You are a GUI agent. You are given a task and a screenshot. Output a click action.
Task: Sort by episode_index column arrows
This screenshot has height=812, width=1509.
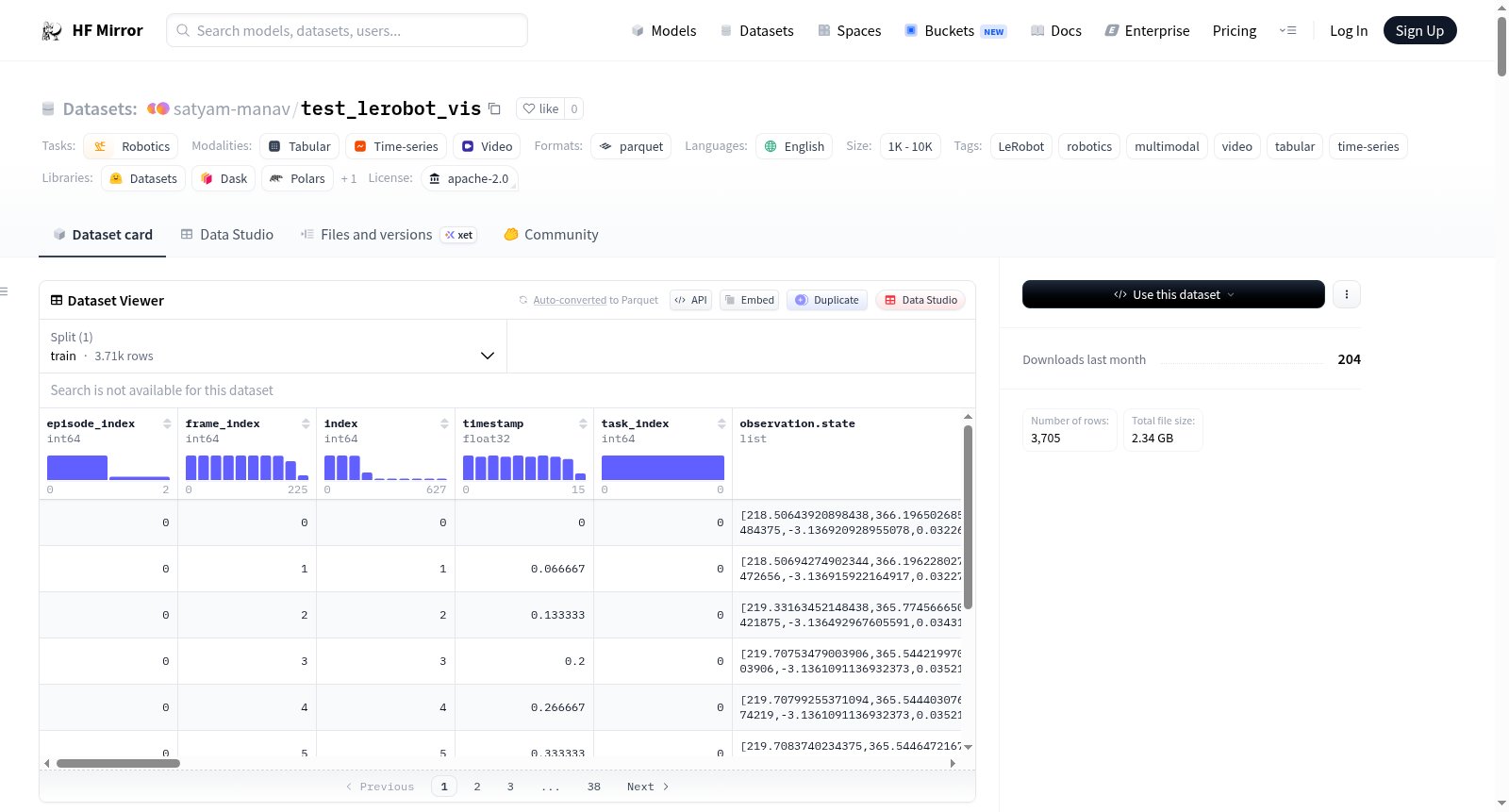tap(167, 423)
